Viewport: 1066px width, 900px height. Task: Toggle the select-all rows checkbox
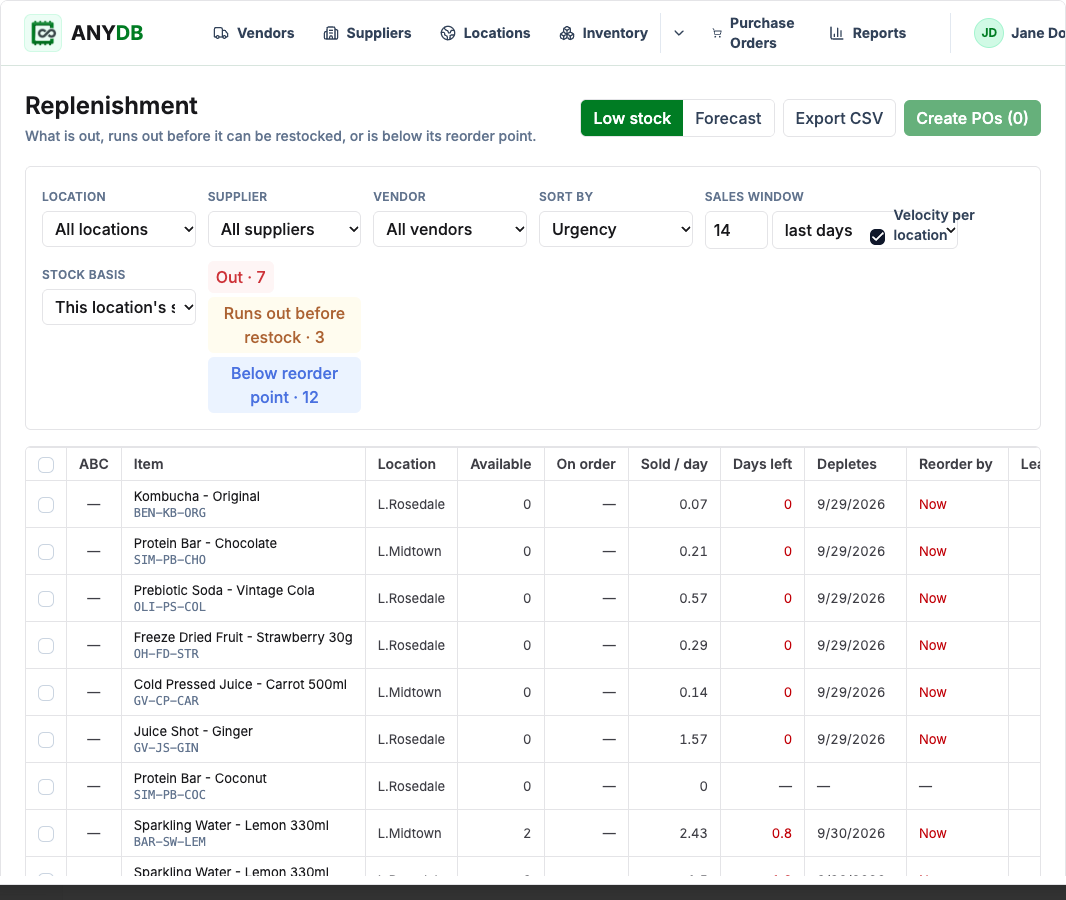click(x=46, y=464)
